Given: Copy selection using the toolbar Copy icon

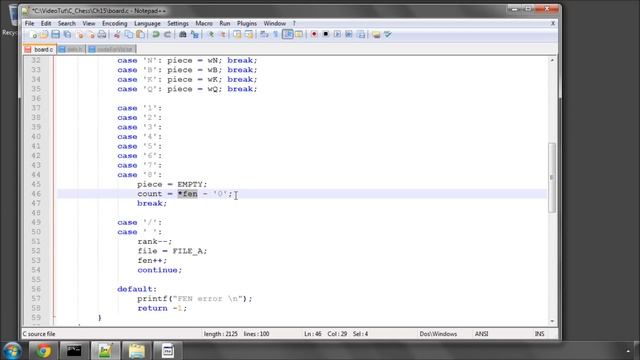Looking at the screenshot, I should pos(129,35).
